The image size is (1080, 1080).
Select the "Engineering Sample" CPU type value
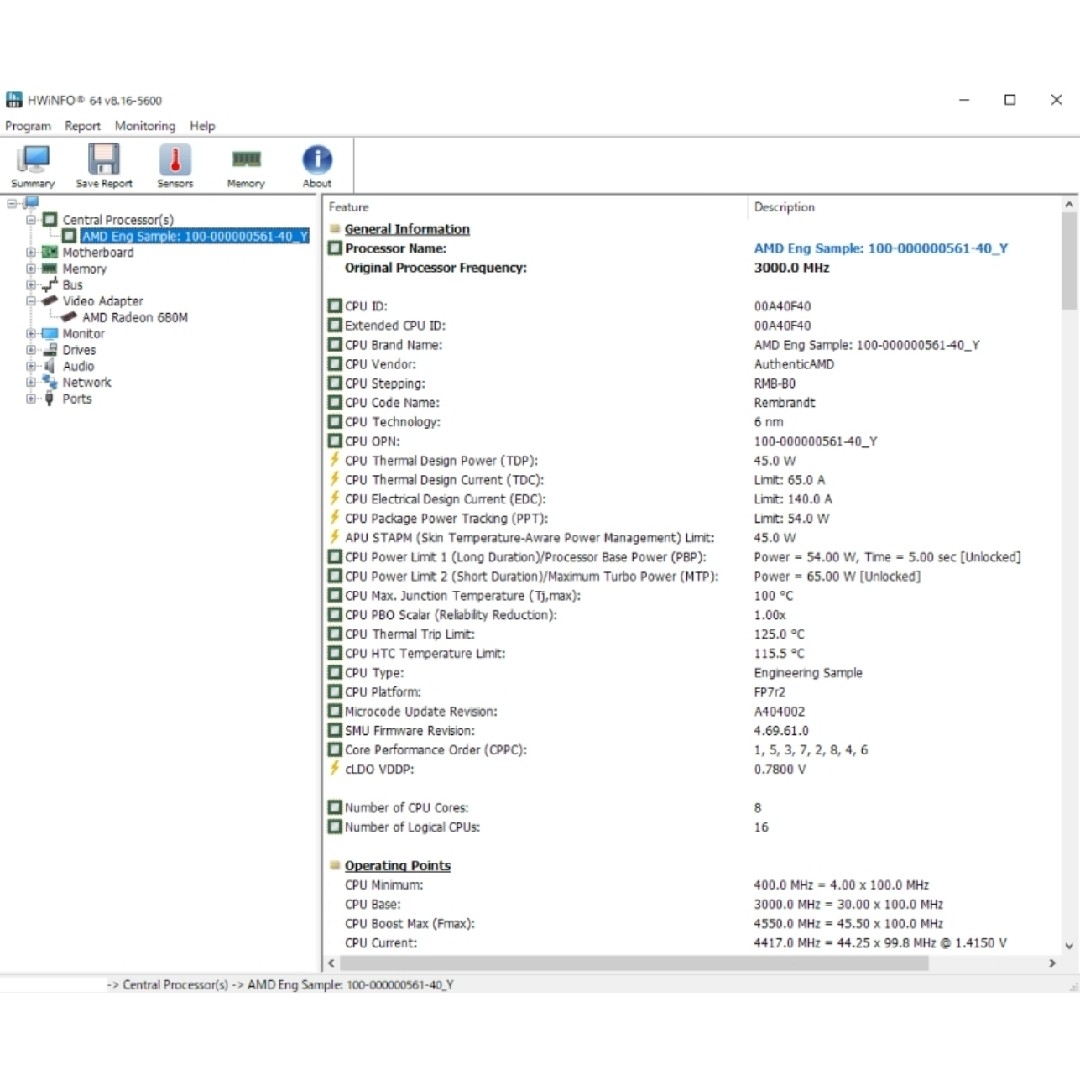(808, 672)
